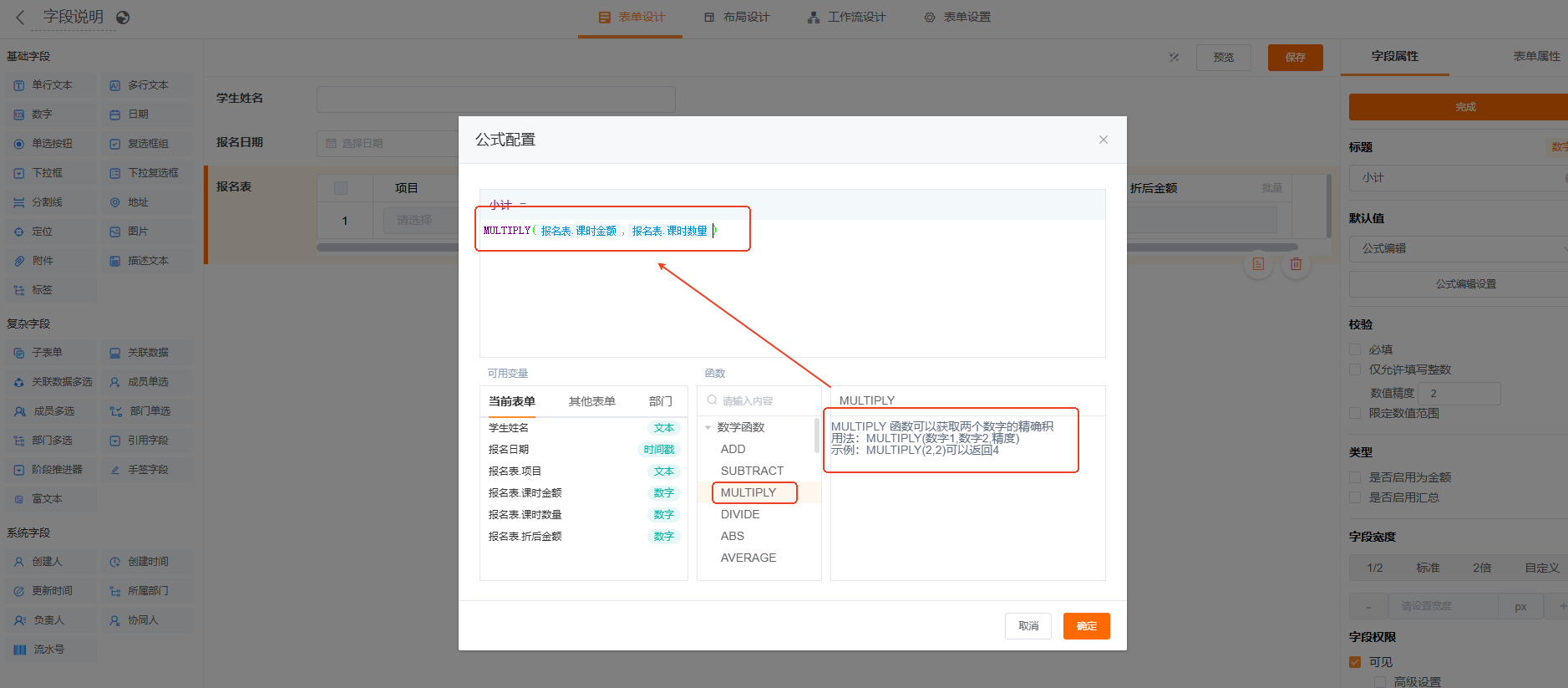This screenshot has height=688, width=1568.
Task: Switch to the 表单设置 tab
Action: click(957, 17)
